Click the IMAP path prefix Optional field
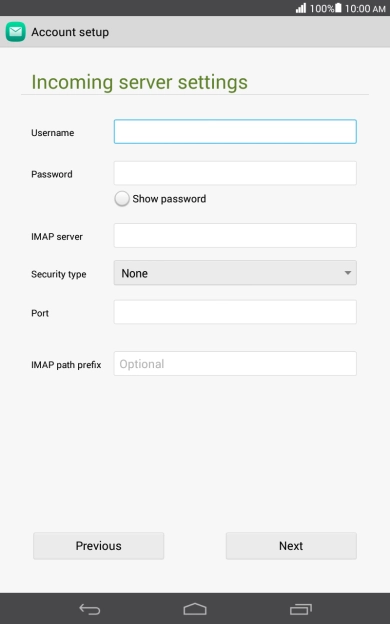The width and height of the screenshot is (390, 624). [235, 363]
